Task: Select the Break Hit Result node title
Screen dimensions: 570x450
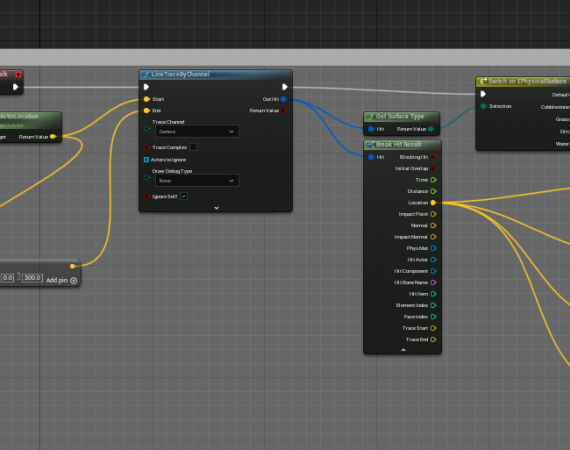Action: (398, 144)
